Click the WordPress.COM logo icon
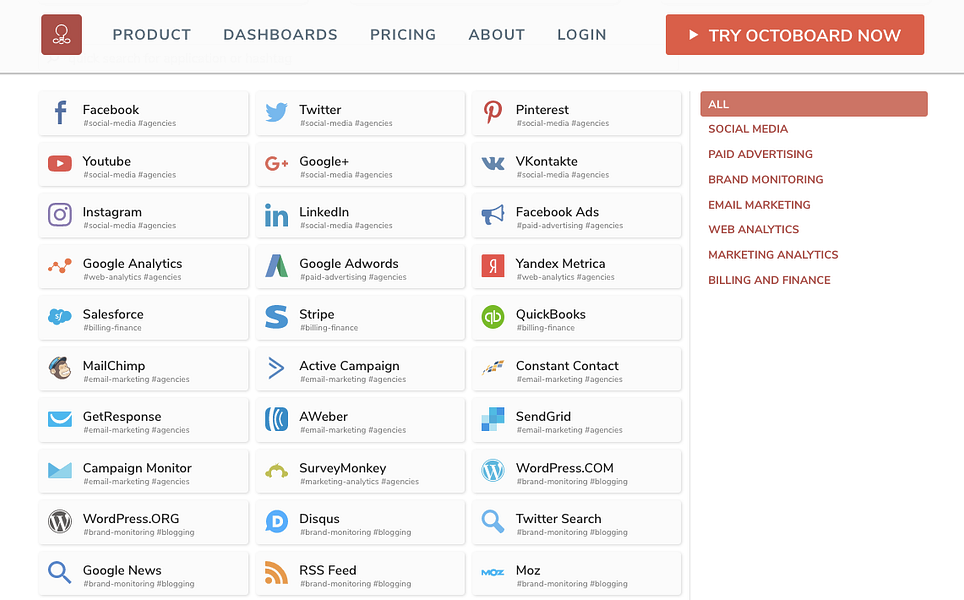 (x=493, y=471)
